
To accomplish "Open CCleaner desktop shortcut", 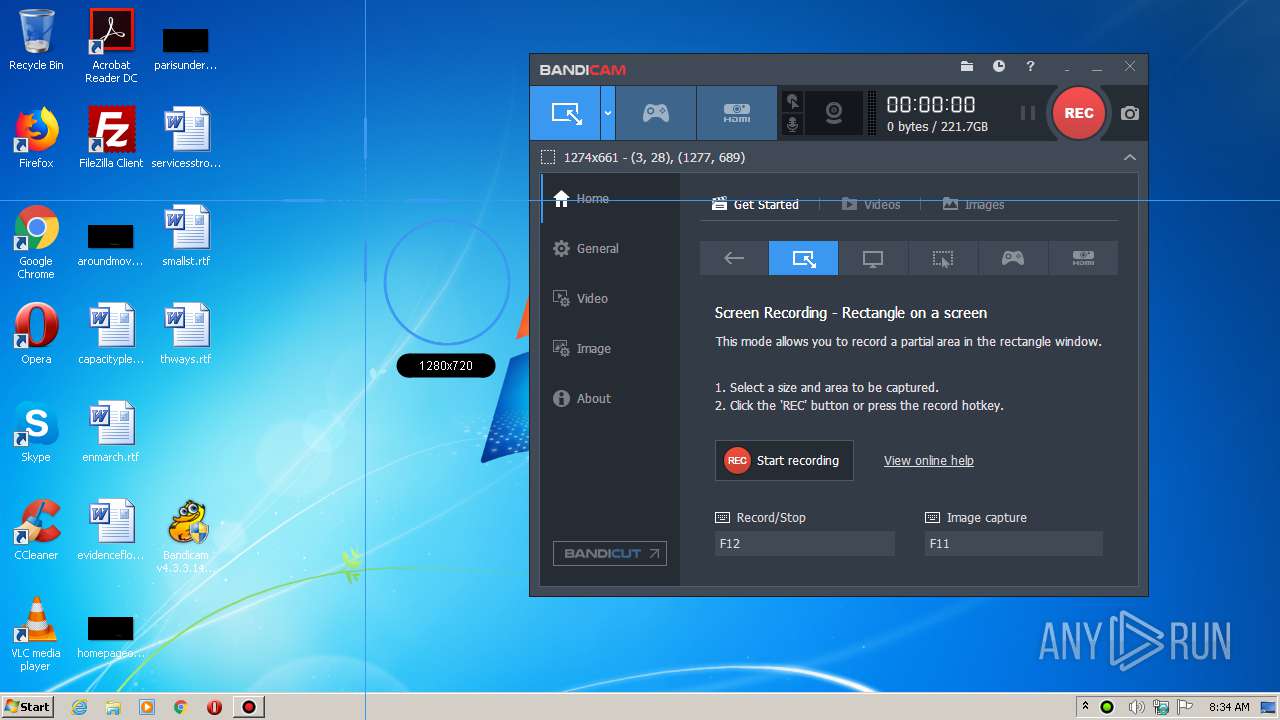I will point(36,530).
